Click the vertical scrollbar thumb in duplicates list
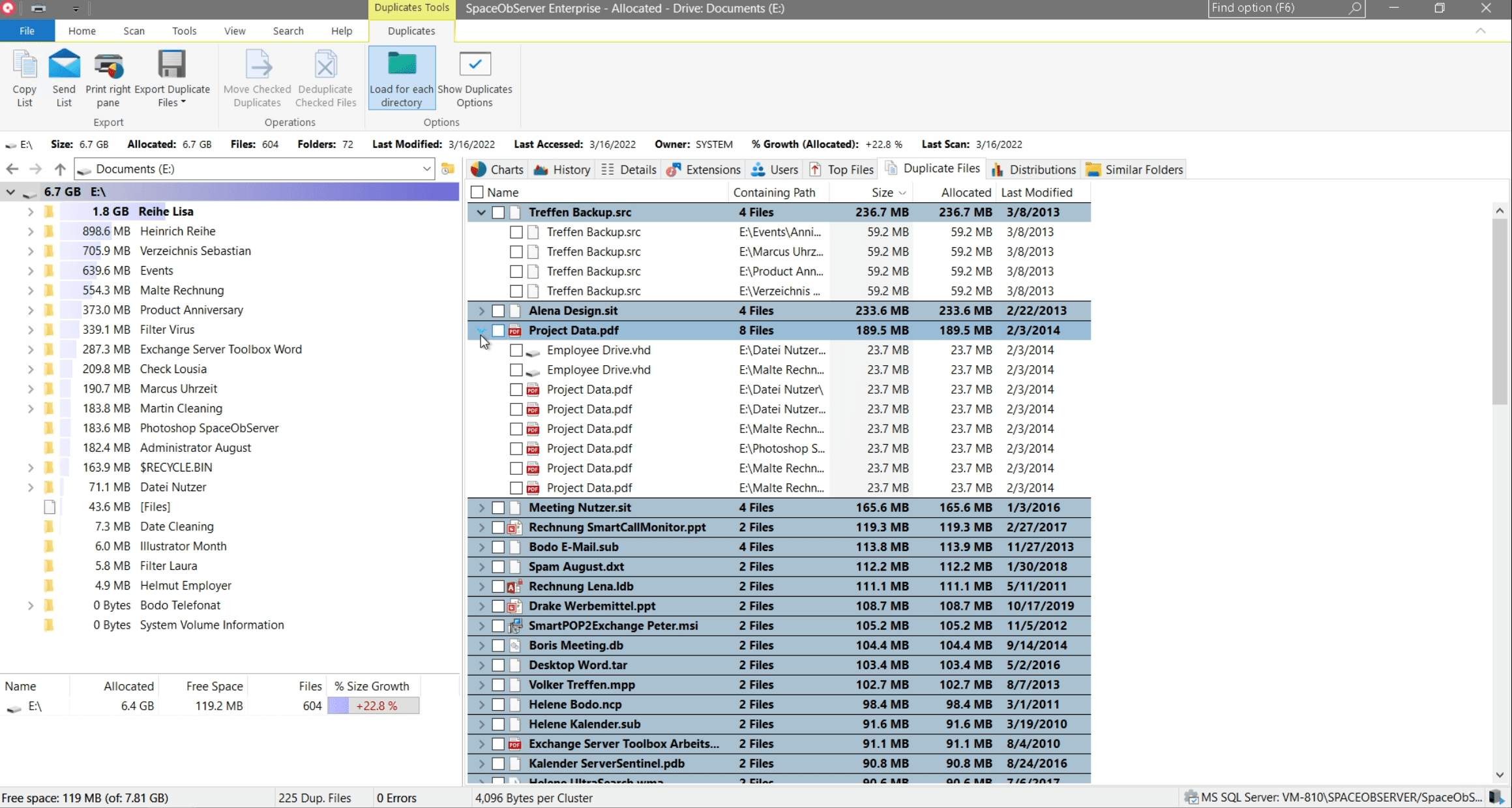 click(1499, 310)
